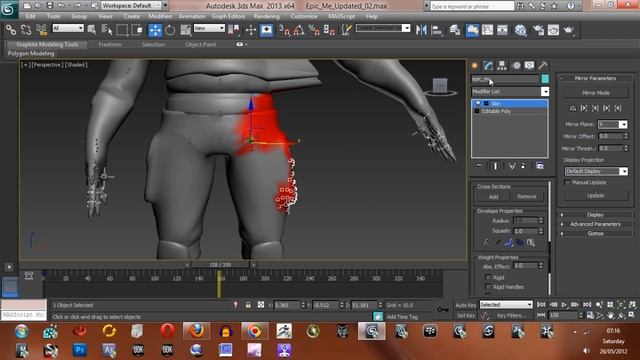Open the Edit menu
The height and width of the screenshot is (360, 640).
31,16
